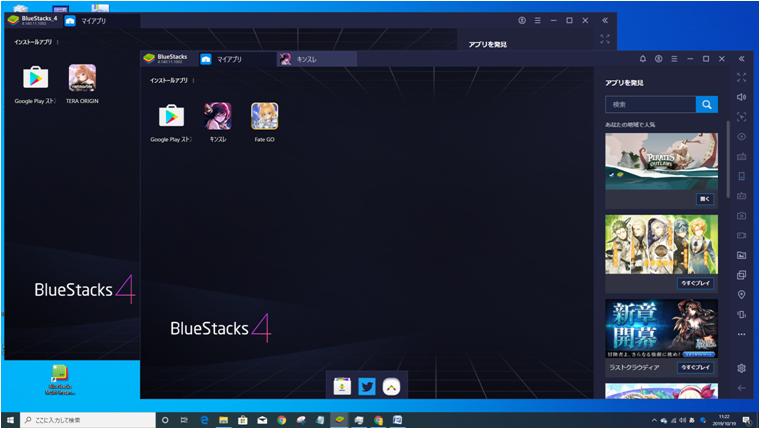Click the volume speaker icon in sidebar
Image resolution: width=761 pixels, height=430 pixels.
pyautogui.click(x=742, y=97)
